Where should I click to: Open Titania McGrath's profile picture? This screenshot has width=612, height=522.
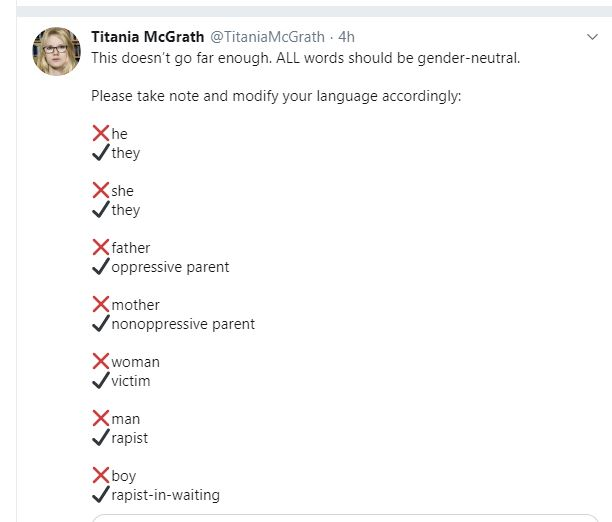coord(57,51)
